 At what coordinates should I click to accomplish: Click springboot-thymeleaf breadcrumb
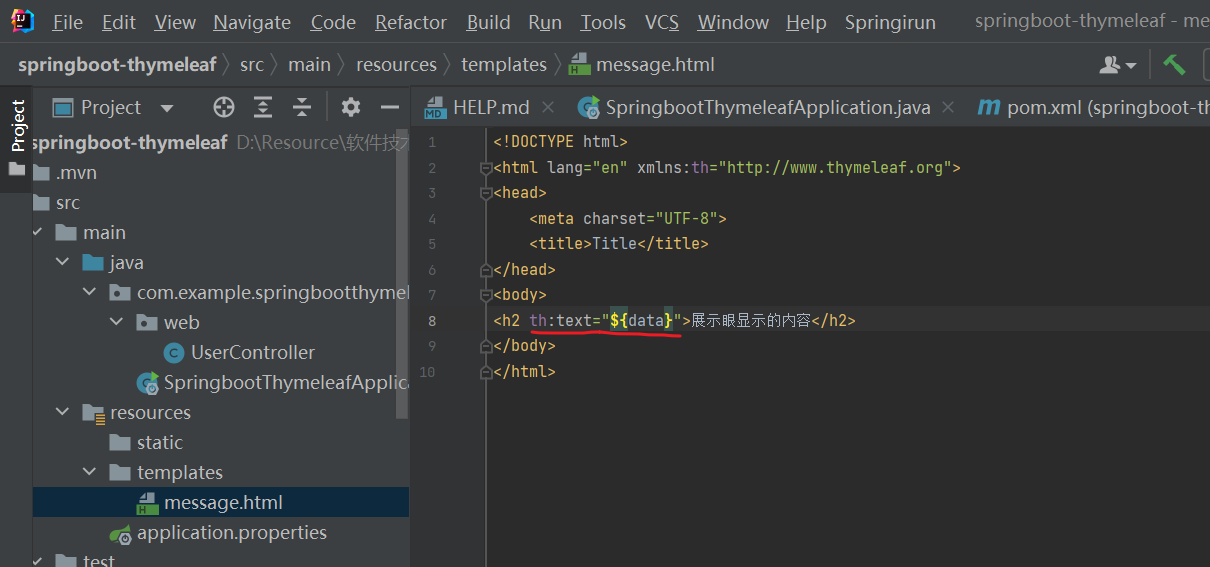[x=117, y=65]
